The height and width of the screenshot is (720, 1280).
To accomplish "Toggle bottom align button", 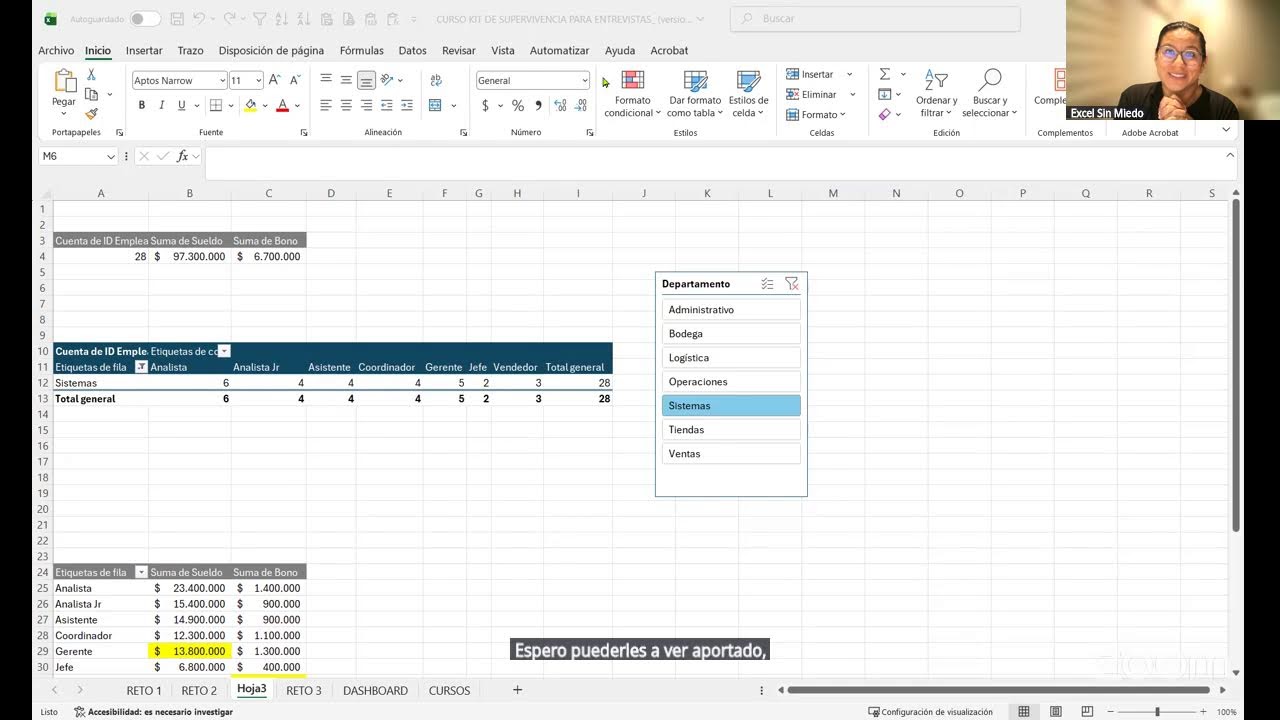I will (x=366, y=80).
